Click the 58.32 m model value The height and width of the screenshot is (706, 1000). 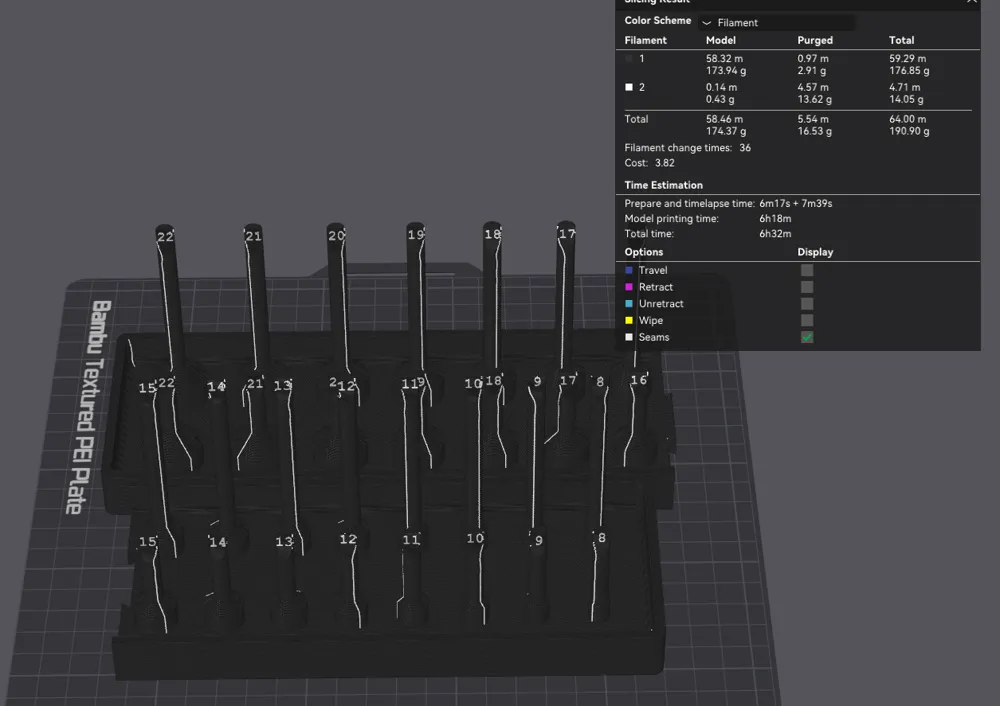(x=724, y=59)
